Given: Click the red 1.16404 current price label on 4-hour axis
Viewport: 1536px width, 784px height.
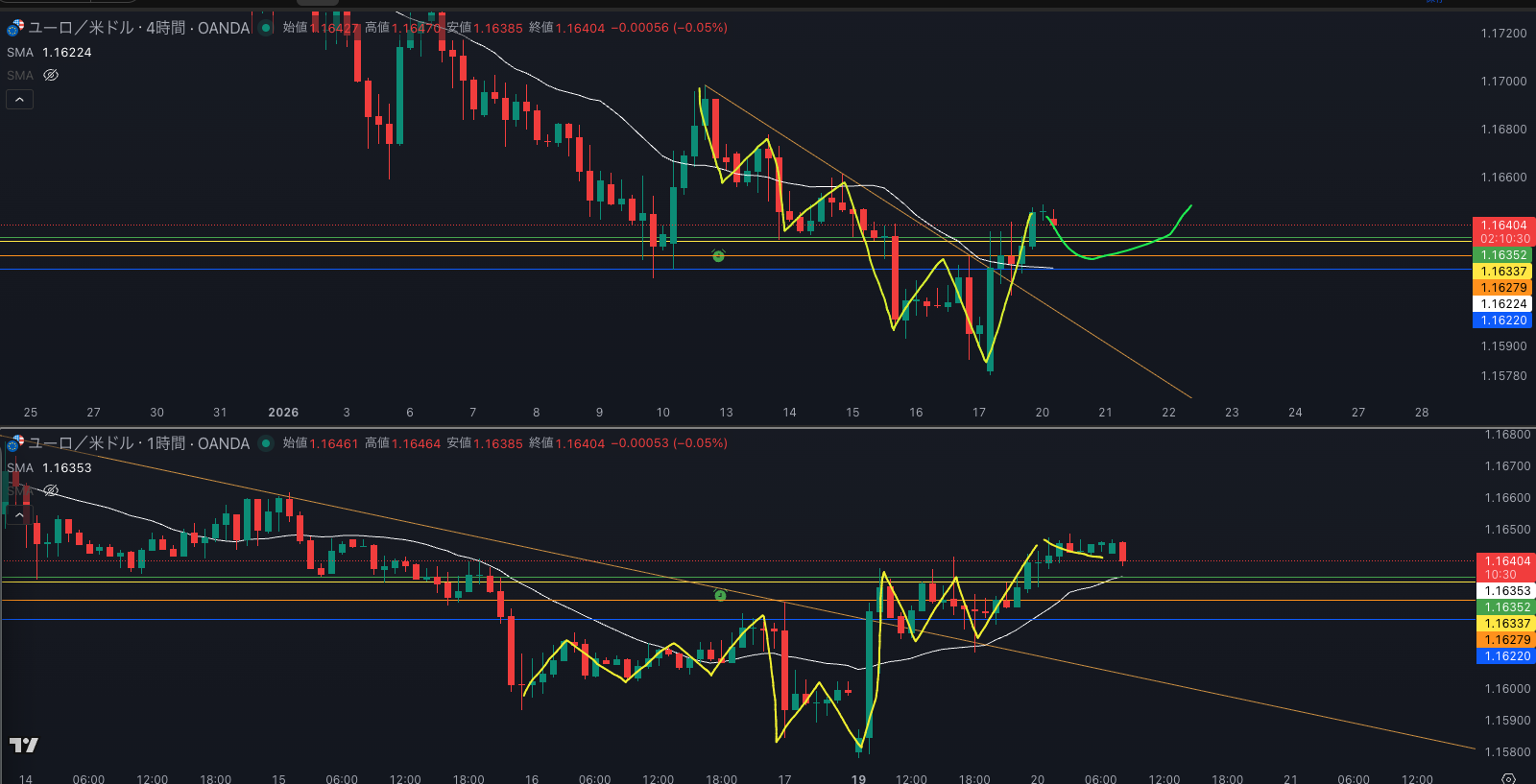Looking at the screenshot, I should coord(1503,226).
